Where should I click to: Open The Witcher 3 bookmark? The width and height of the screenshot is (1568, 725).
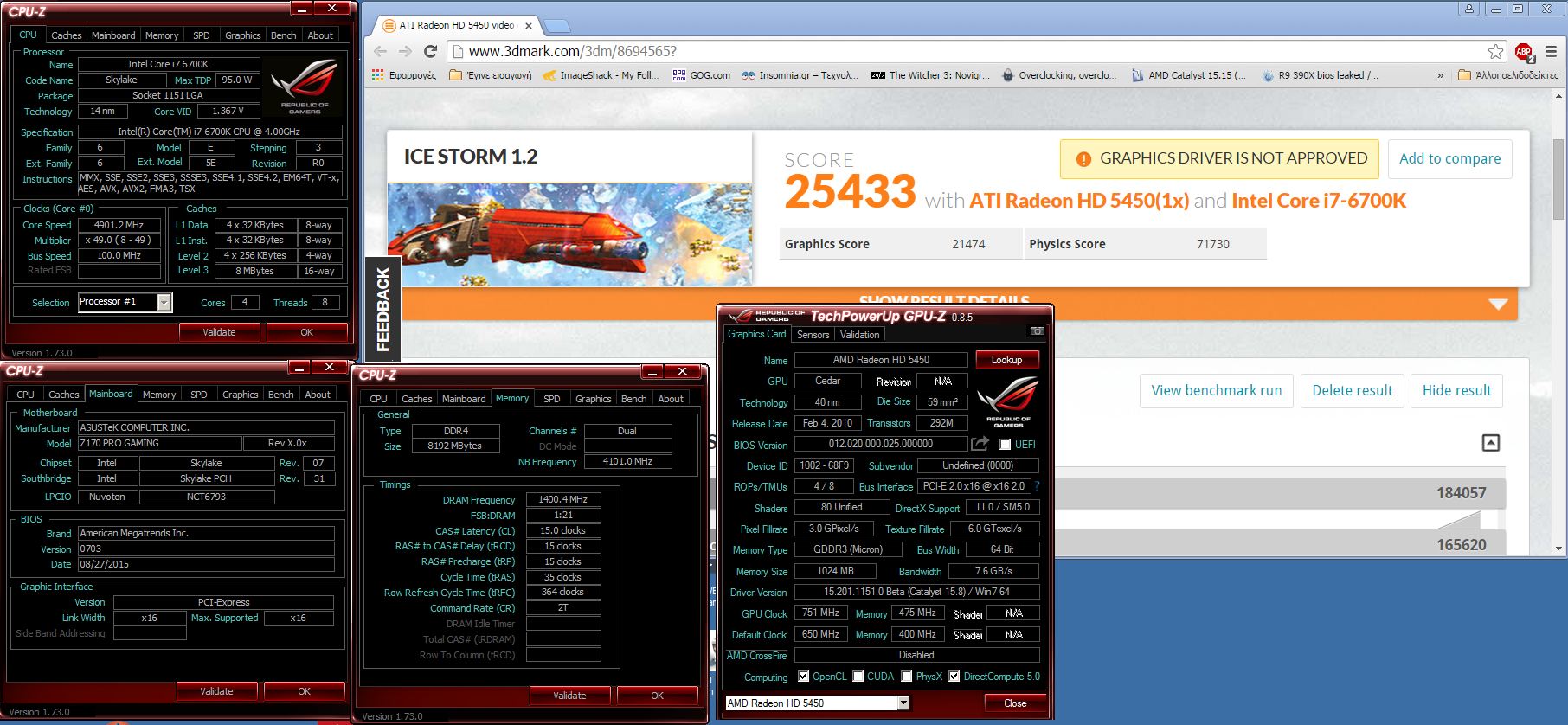930,75
